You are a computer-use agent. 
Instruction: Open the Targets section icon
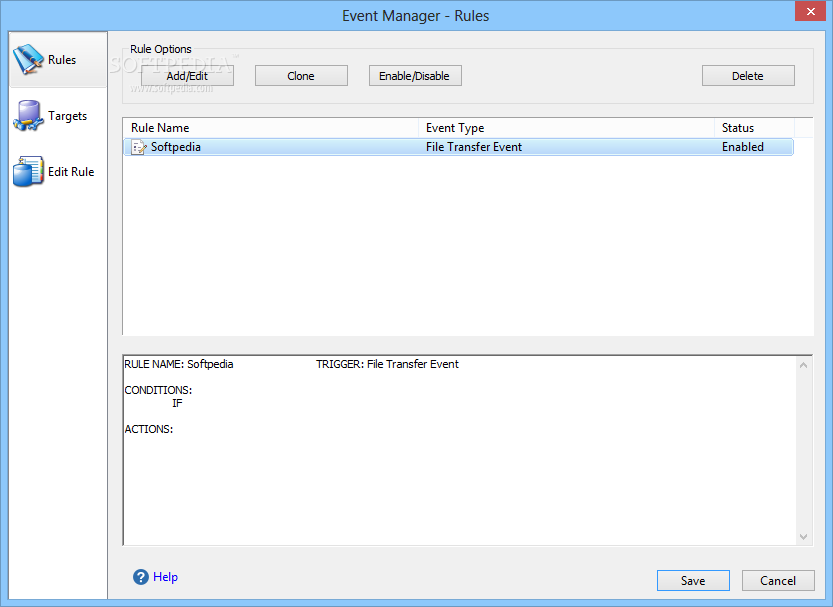(x=28, y=116)
